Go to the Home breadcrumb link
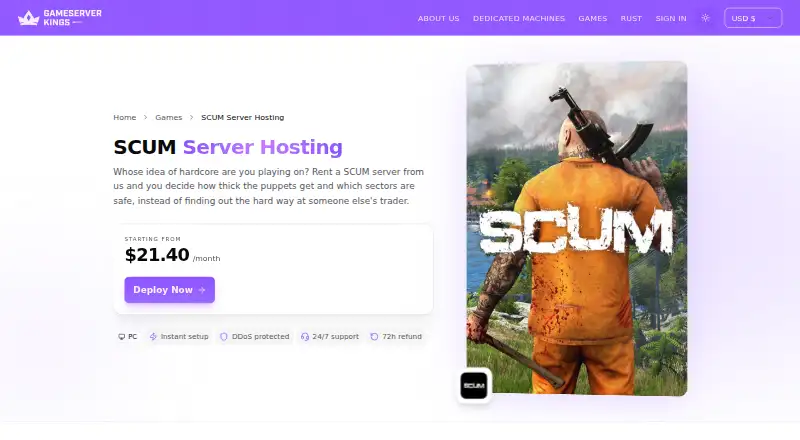Image resolution: width=800 pixels, height=440 pixels. coord(124,117)
